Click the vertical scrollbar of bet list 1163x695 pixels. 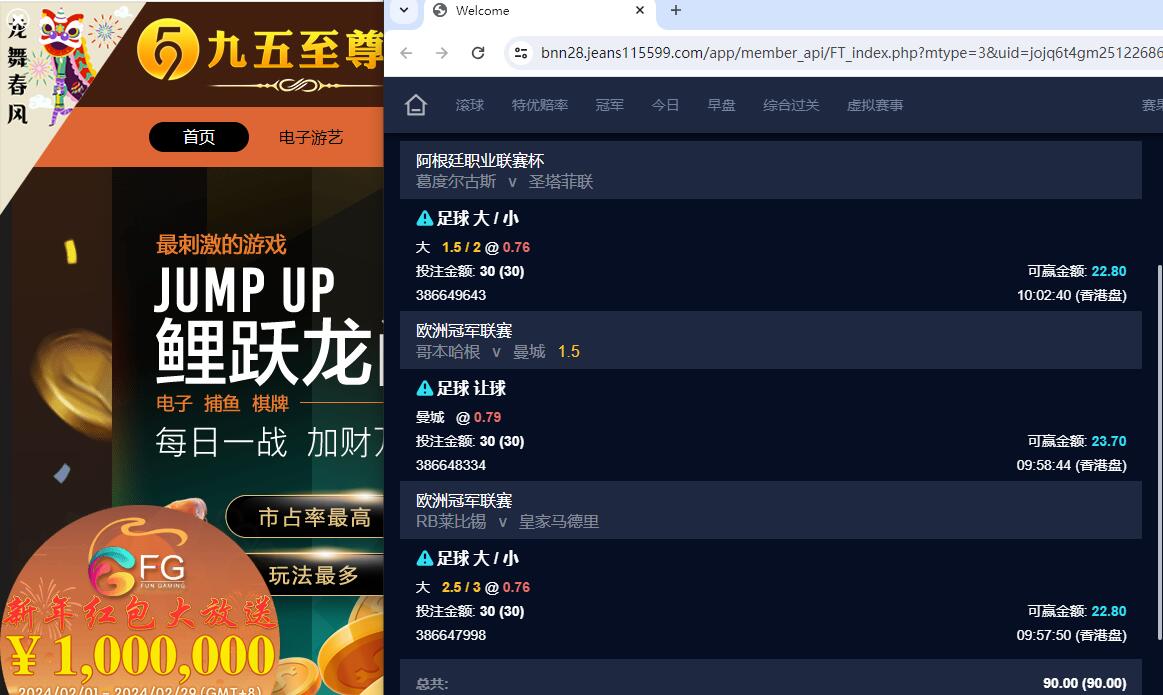tap(1159, 452)
